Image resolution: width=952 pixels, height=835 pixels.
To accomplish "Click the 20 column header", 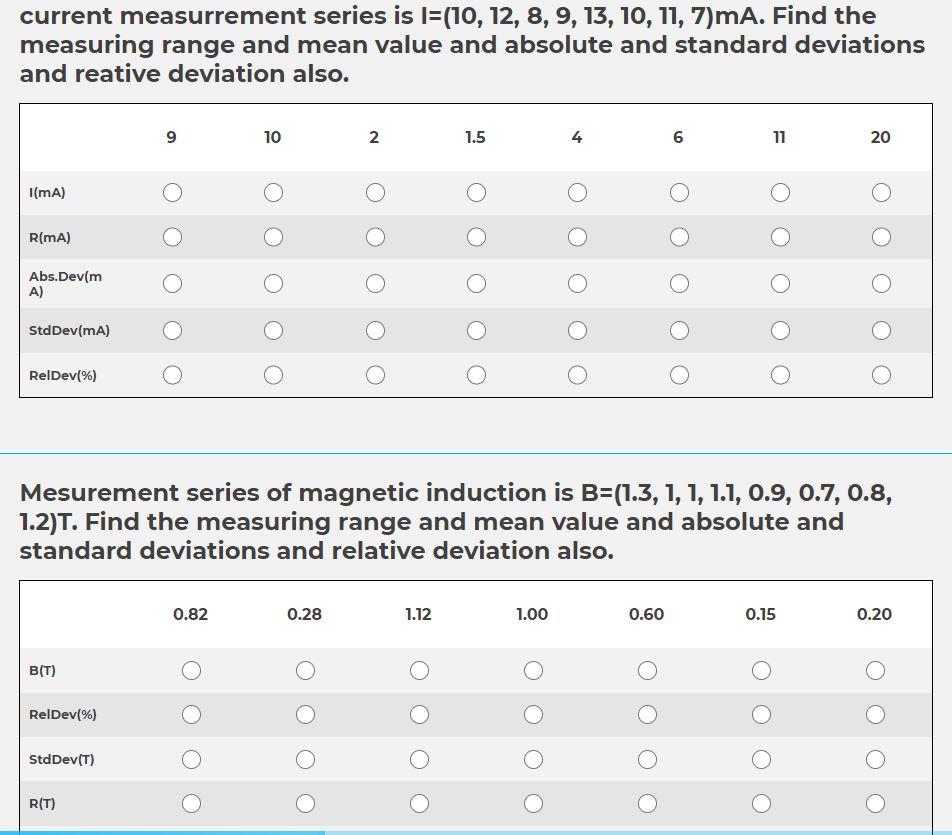I will [880, 137].
